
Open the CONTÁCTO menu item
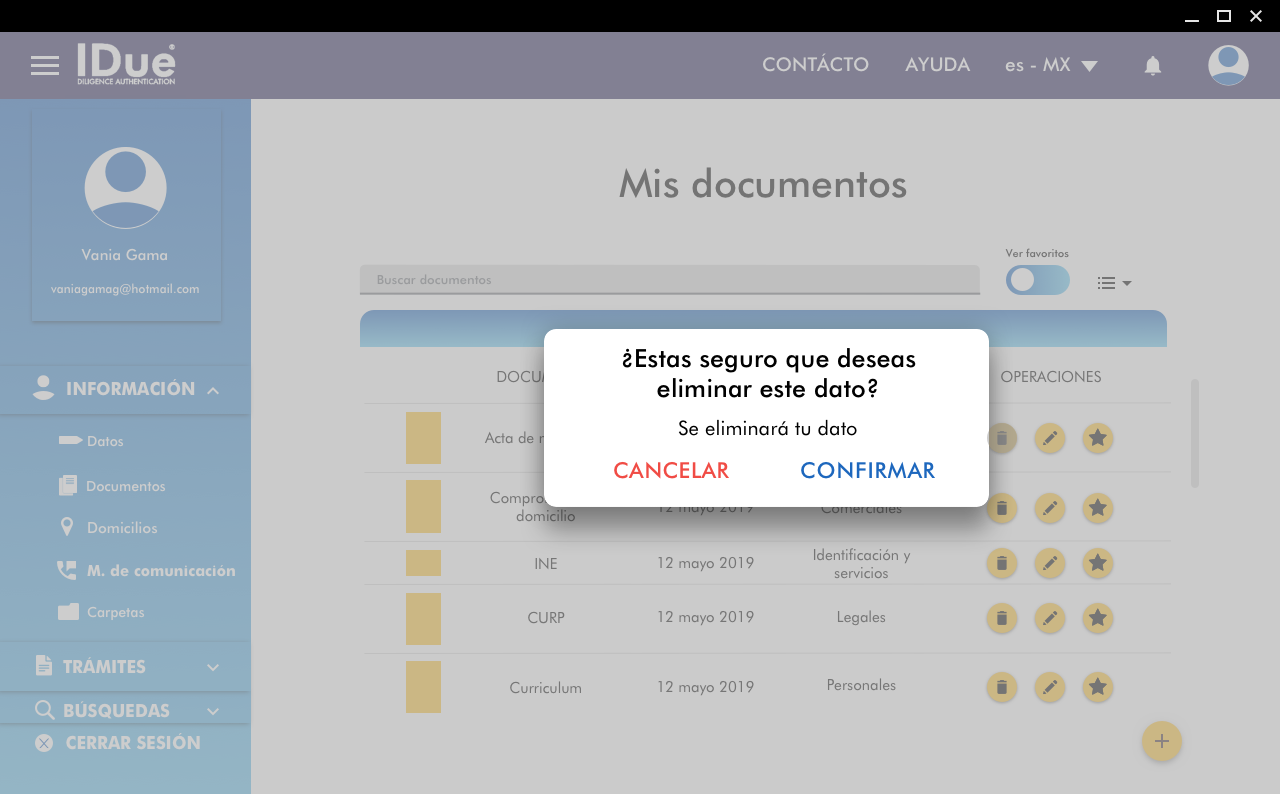tap(815, 65)
